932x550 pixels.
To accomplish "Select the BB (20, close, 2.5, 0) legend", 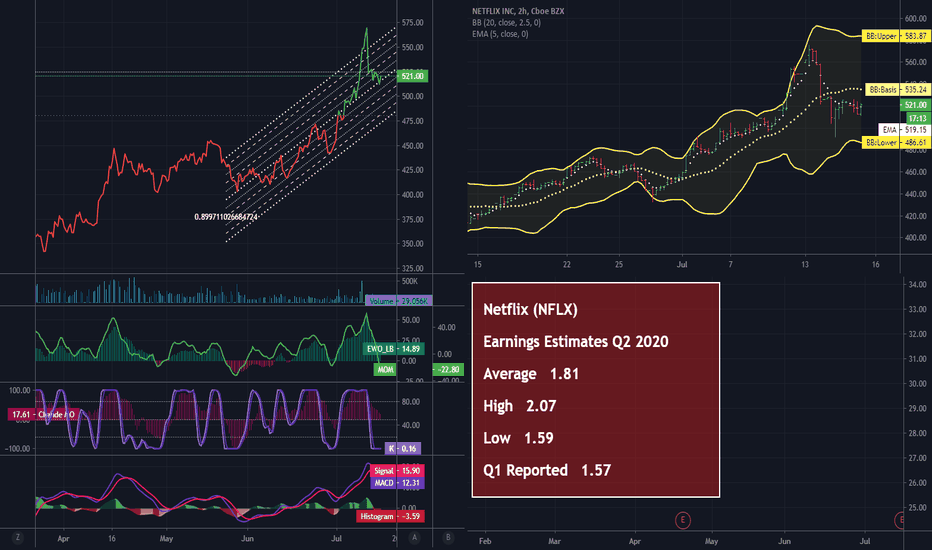I will click(506, 23).
